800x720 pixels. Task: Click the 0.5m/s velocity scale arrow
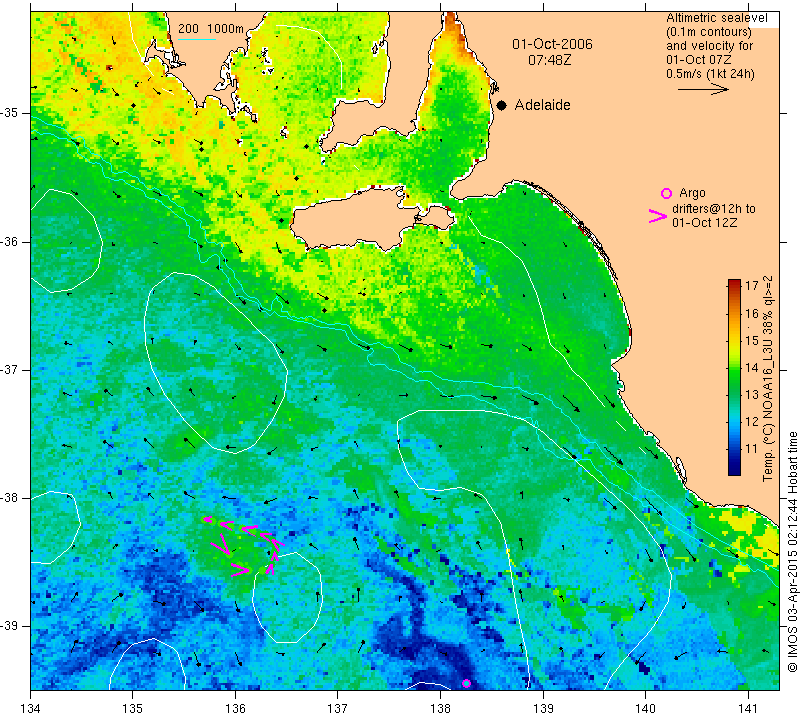click(703, 89)
